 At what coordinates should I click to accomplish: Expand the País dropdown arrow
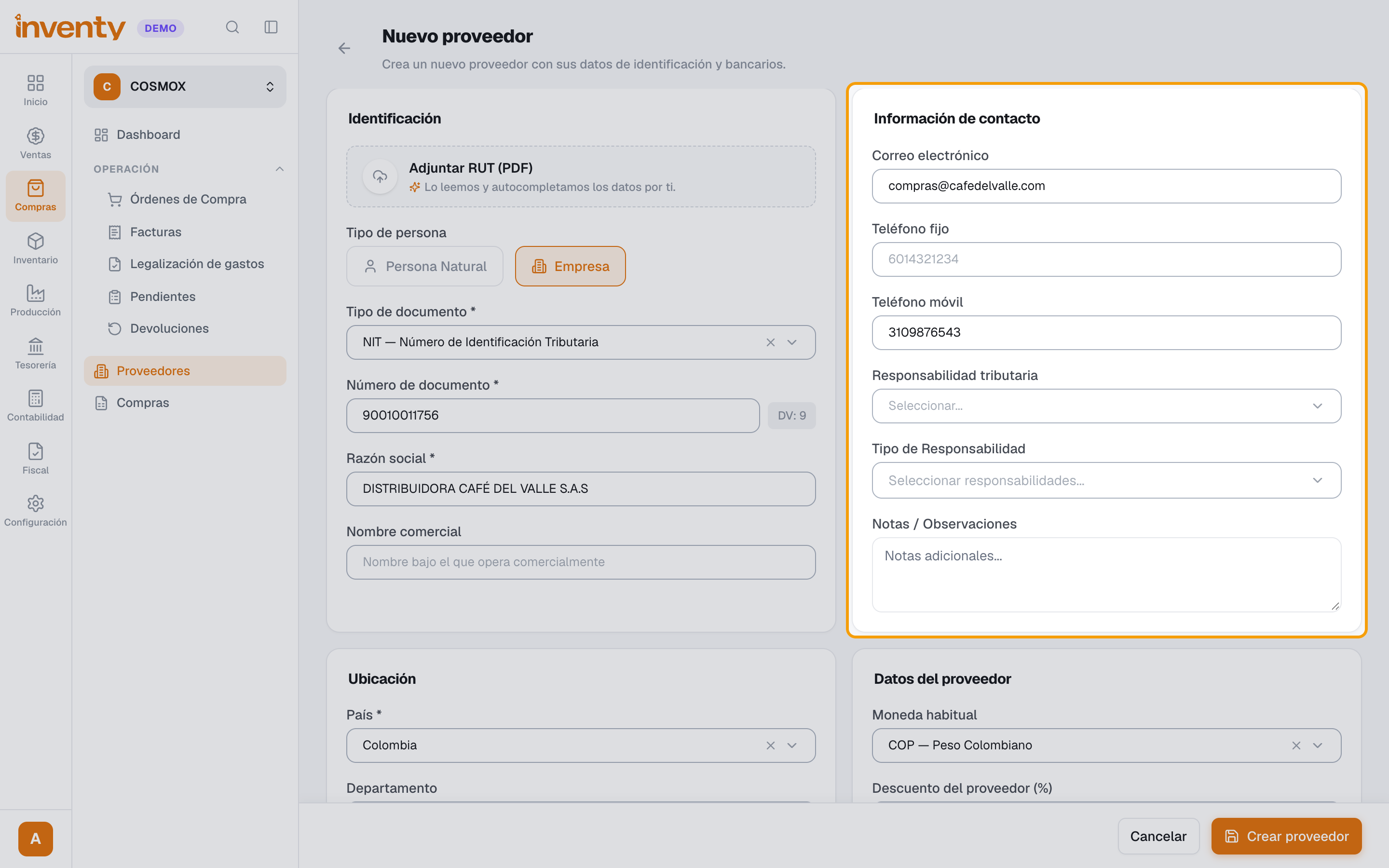tap(792, 746)
